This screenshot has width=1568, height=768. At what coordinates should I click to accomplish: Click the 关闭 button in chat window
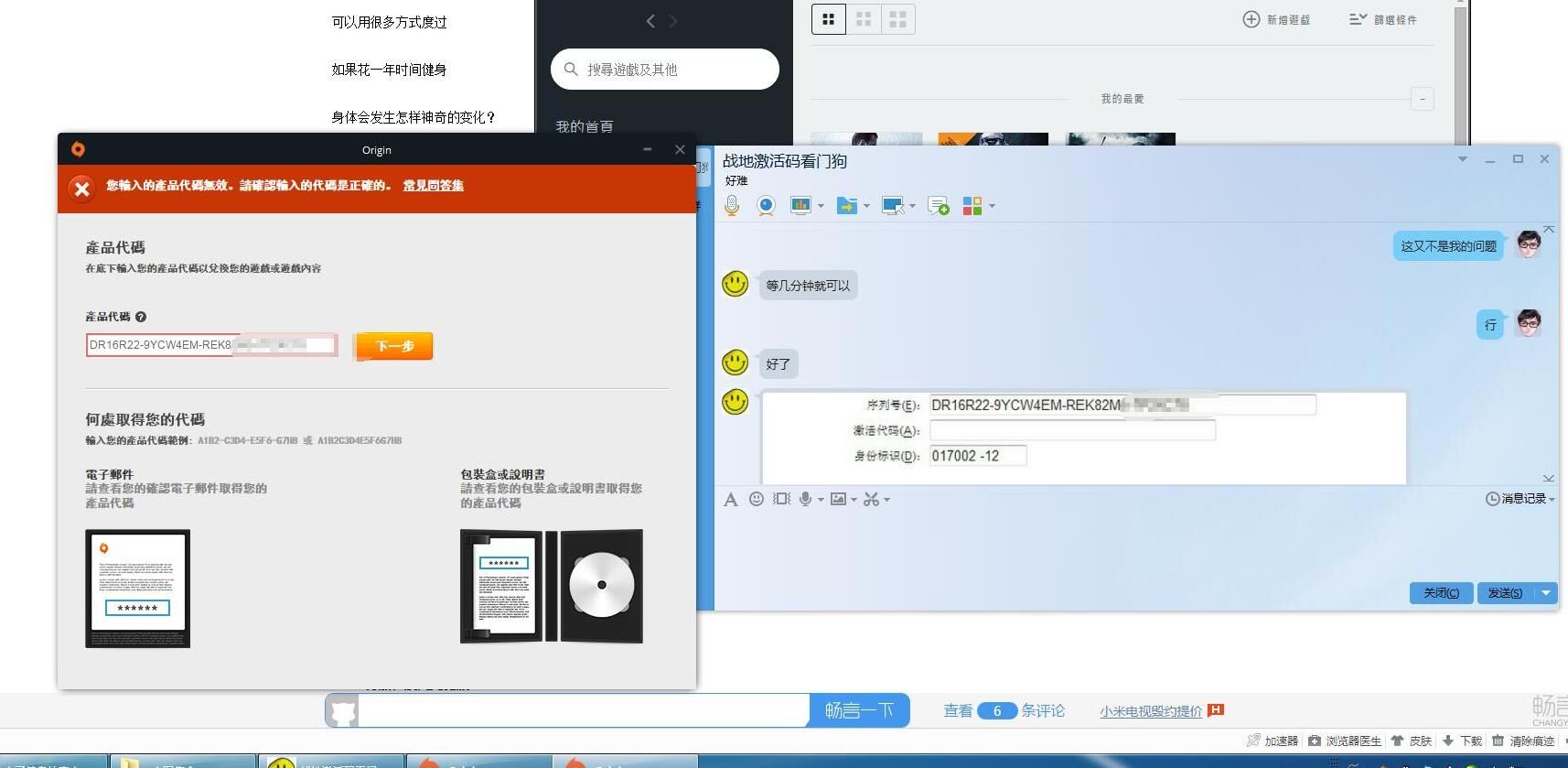click(1441, 593)
